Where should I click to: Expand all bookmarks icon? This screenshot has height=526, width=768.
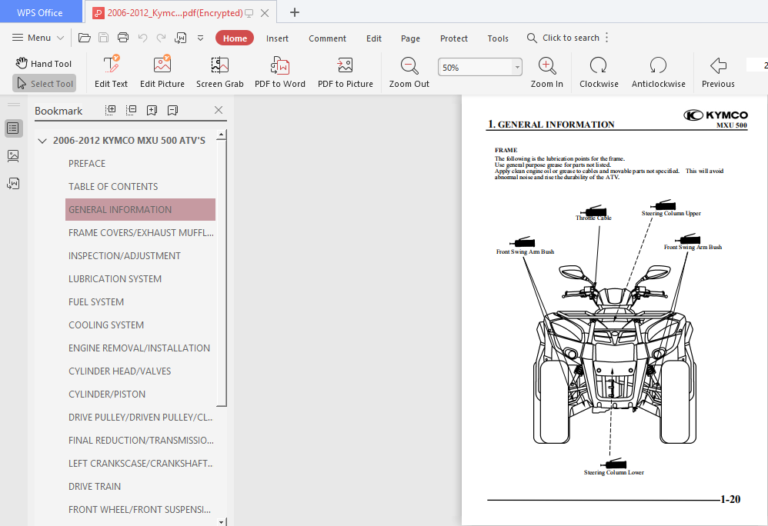[x=111, y=110]
